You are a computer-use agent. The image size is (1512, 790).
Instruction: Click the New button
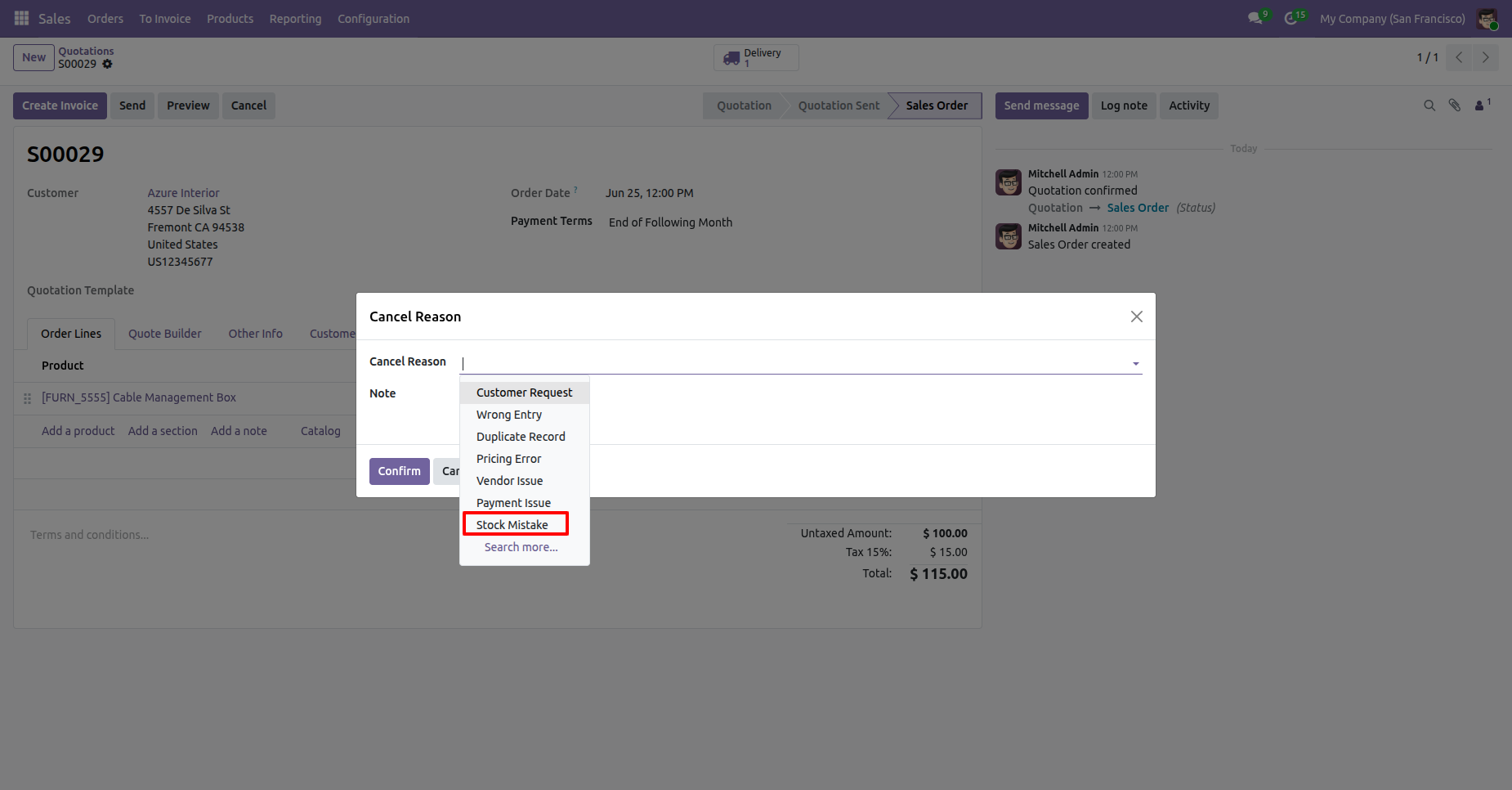click(34, 57)
